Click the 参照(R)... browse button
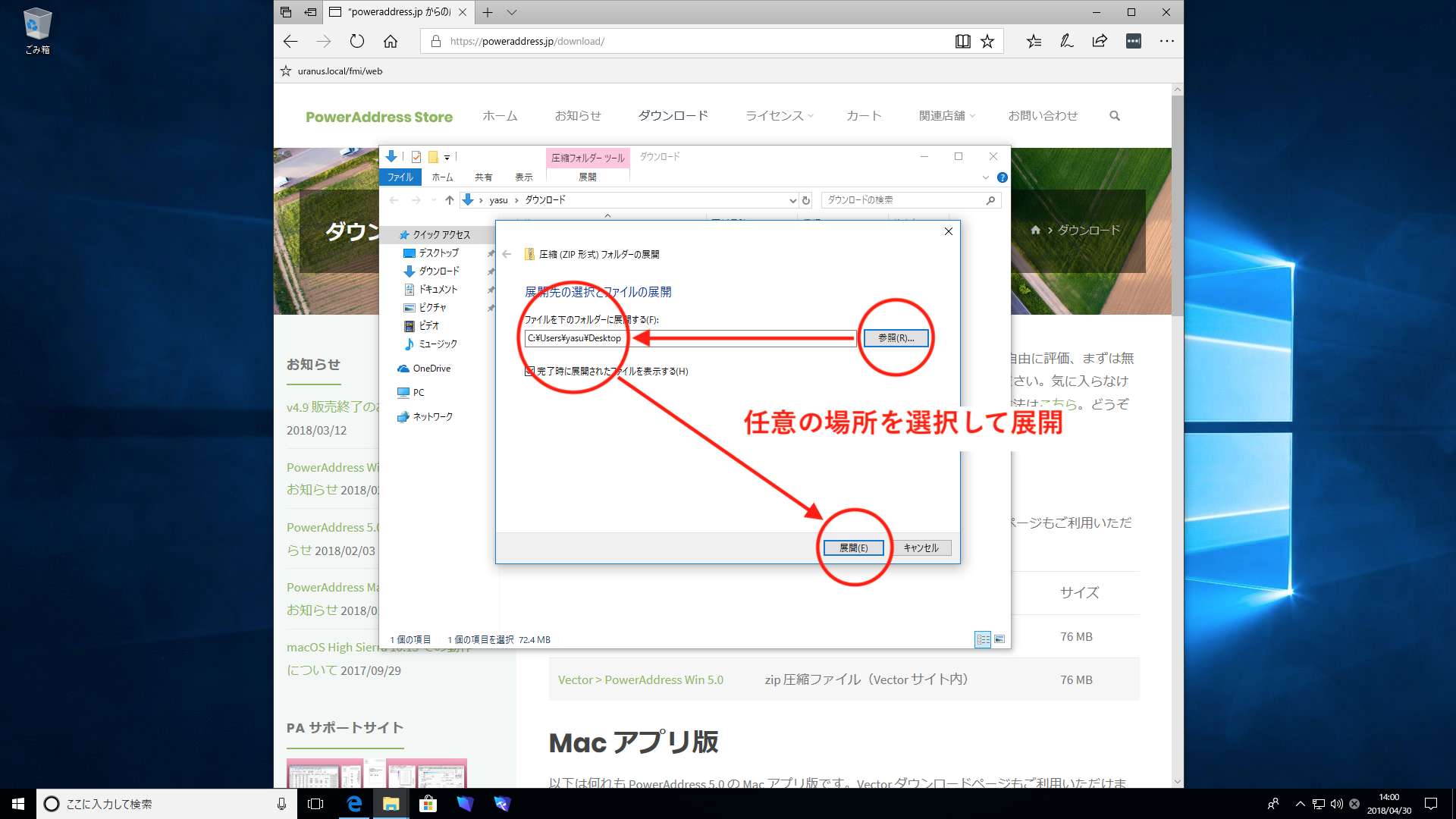 tap(896, 338)
